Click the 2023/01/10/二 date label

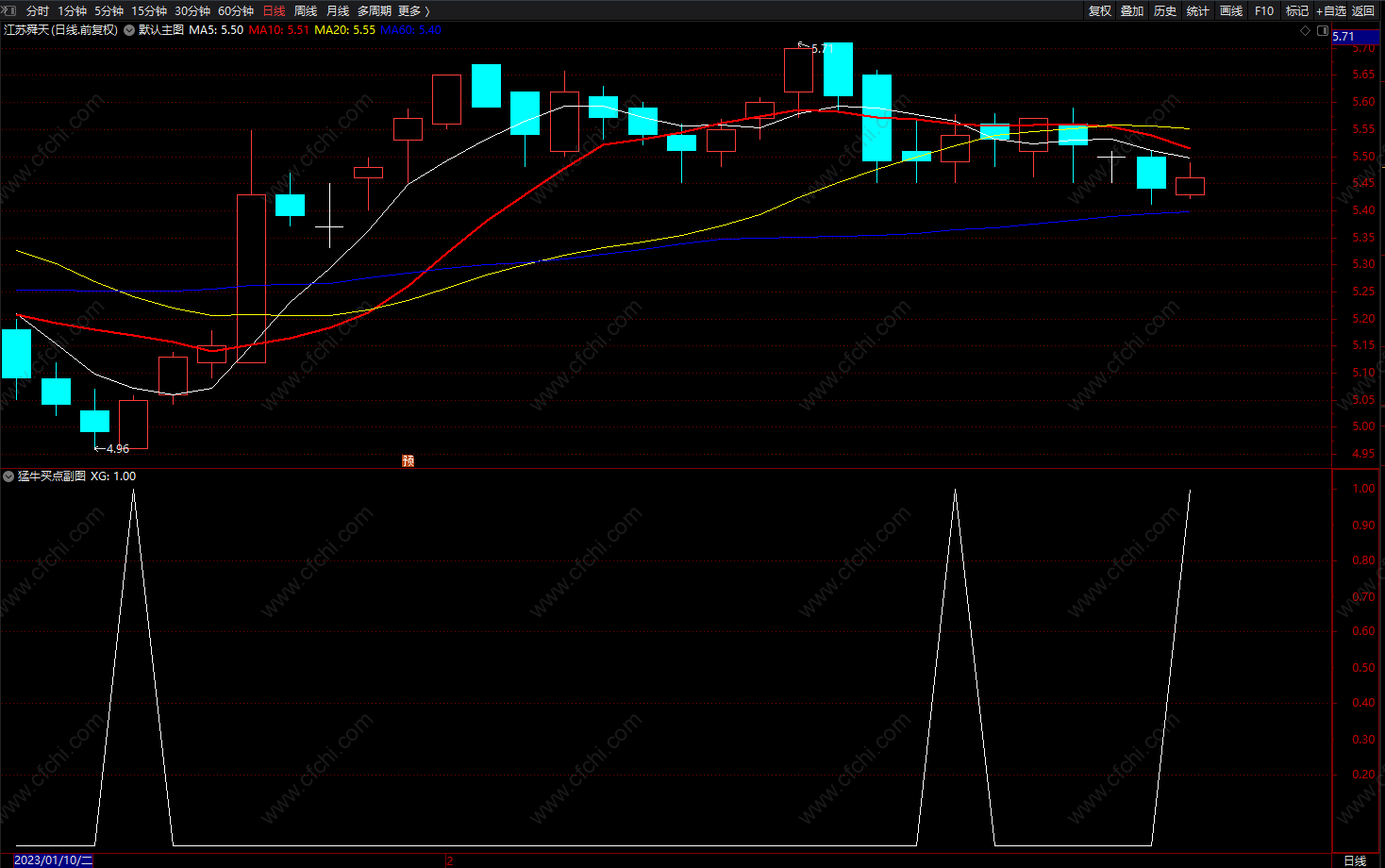point(54,860)
